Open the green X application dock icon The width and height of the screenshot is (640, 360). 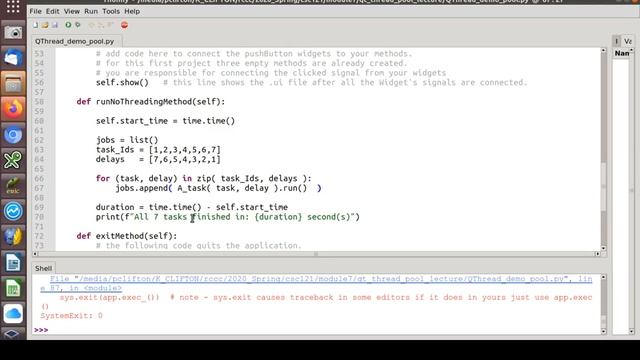pos(13,160)
